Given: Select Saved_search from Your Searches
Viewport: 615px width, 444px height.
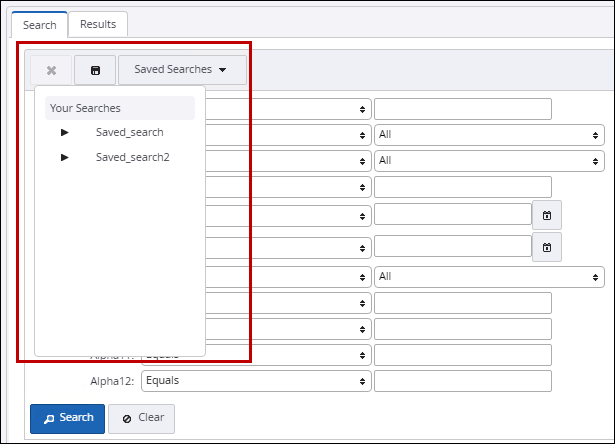Looking at the screenshot, I should click(129, 132).
